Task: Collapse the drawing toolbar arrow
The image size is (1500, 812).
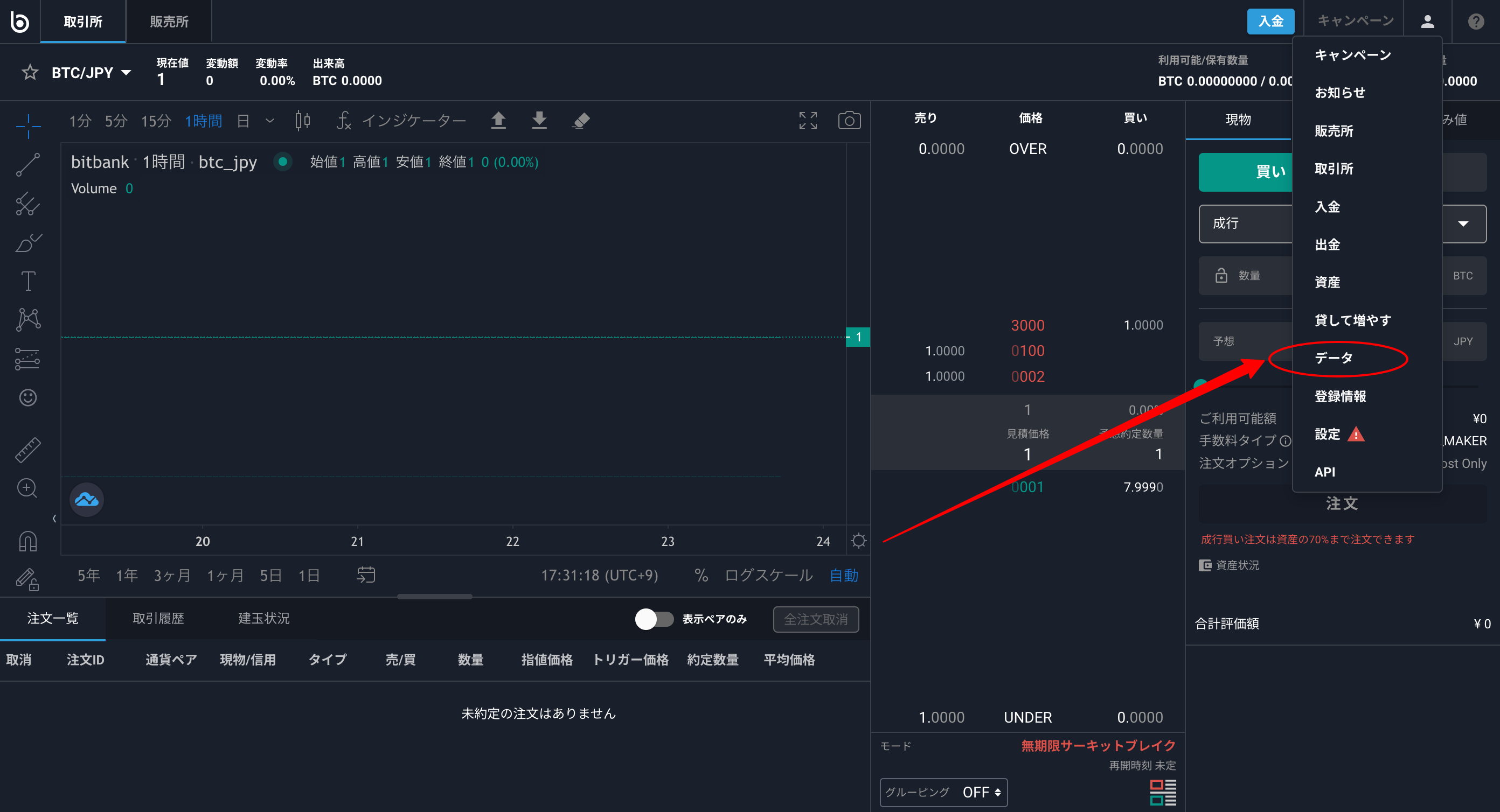Action: click(x=54, y=518)
